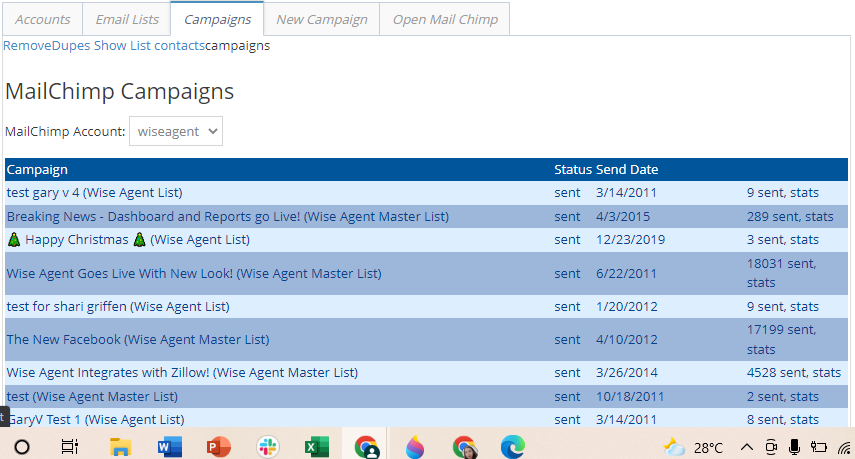The image size is (855, 459).
Task: Select the send date 6/22/2011
Action: pyautogui.click(x=626, y=273)
